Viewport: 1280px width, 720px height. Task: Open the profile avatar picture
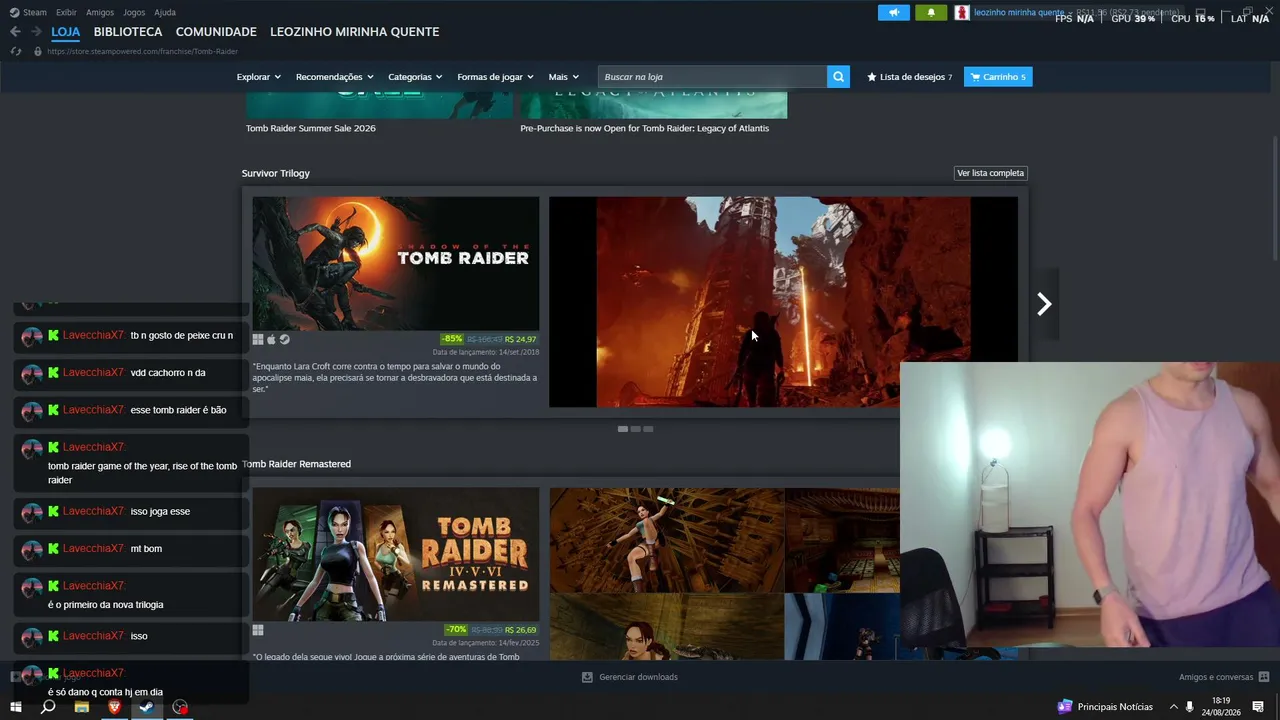tap(962, 13)
